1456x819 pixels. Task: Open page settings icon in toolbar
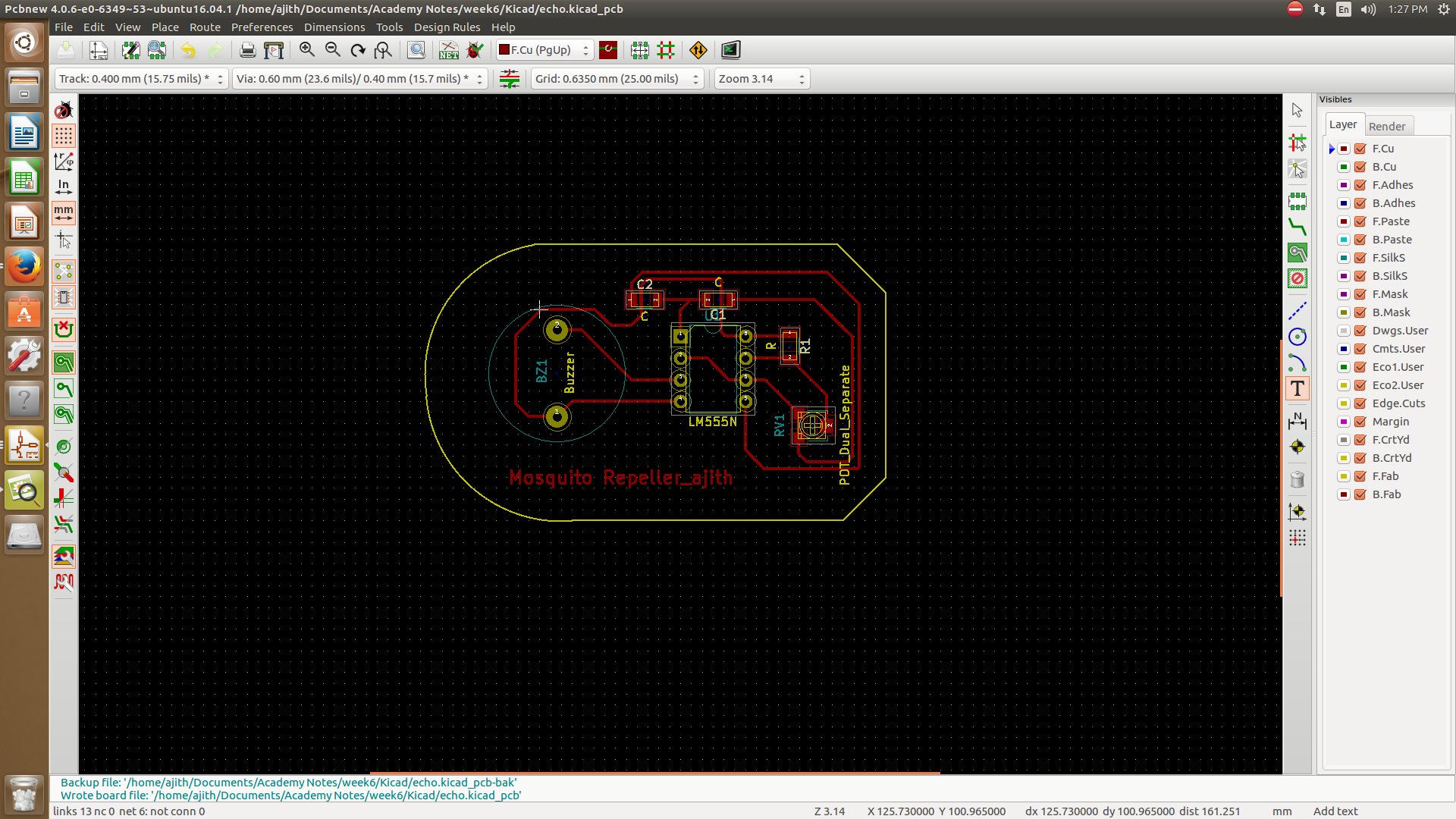pos(99,50)
